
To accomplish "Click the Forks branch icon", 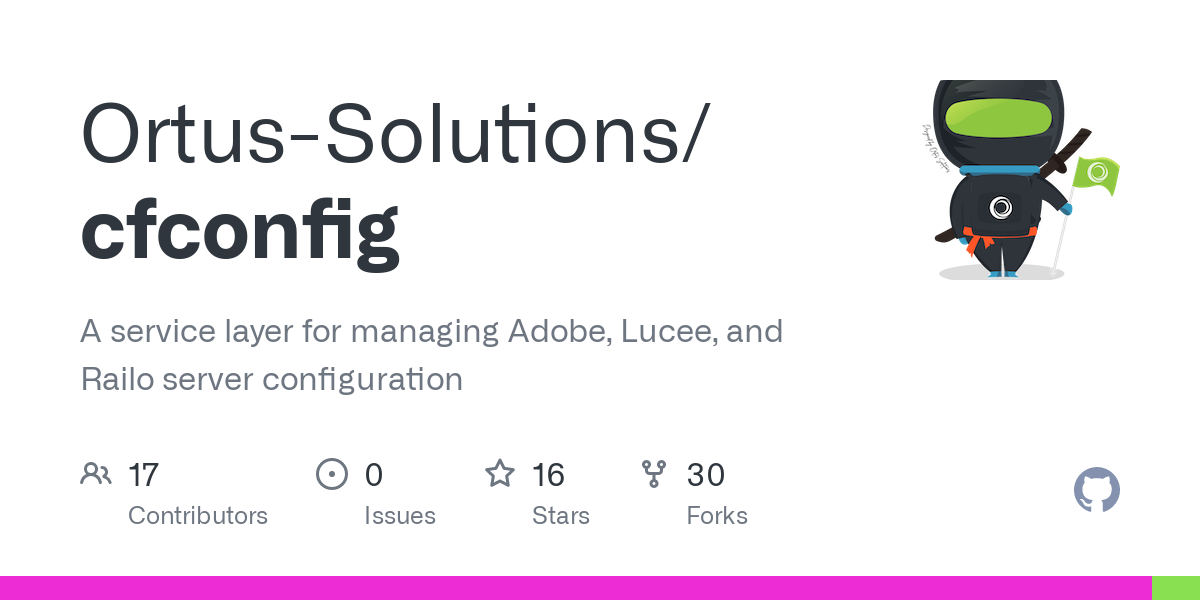I will click(654, 473).
